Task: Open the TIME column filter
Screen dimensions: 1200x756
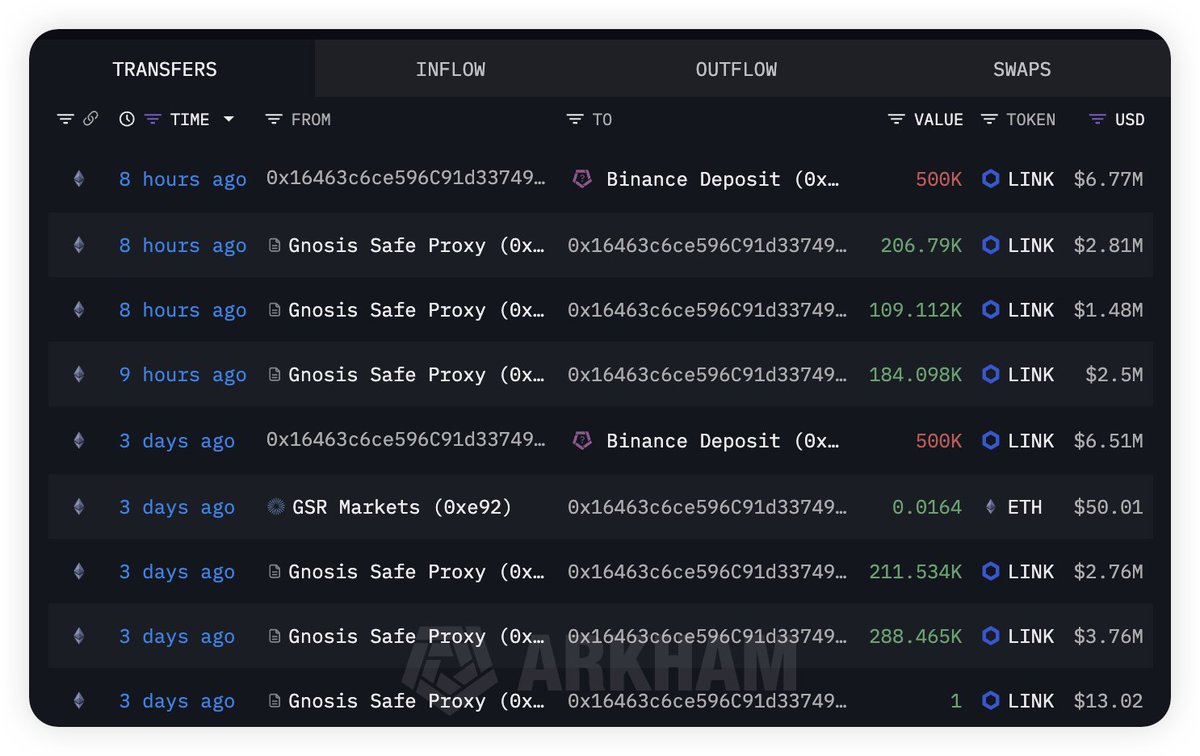Action: click(152, 119)
